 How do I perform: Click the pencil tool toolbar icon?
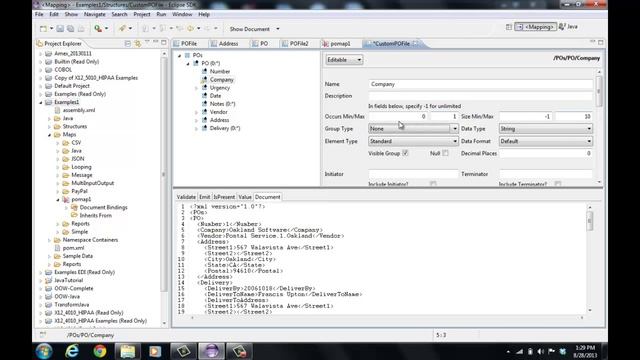[122, 29]
